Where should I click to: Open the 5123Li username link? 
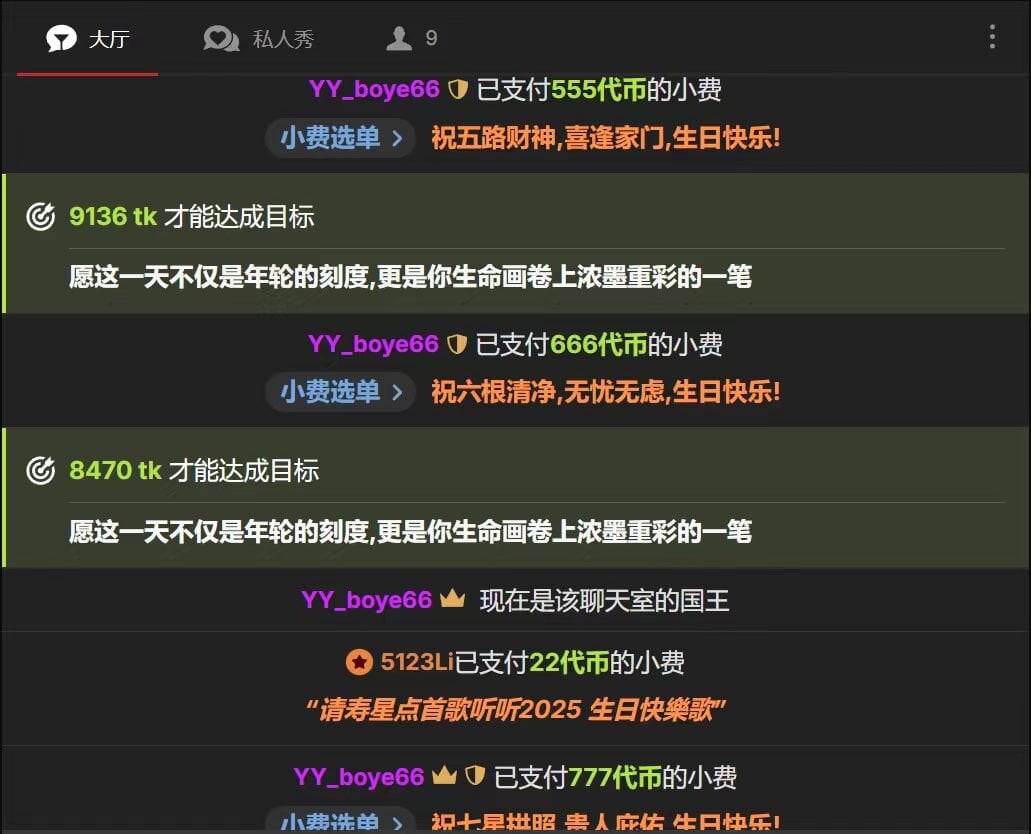coord(417,662)
